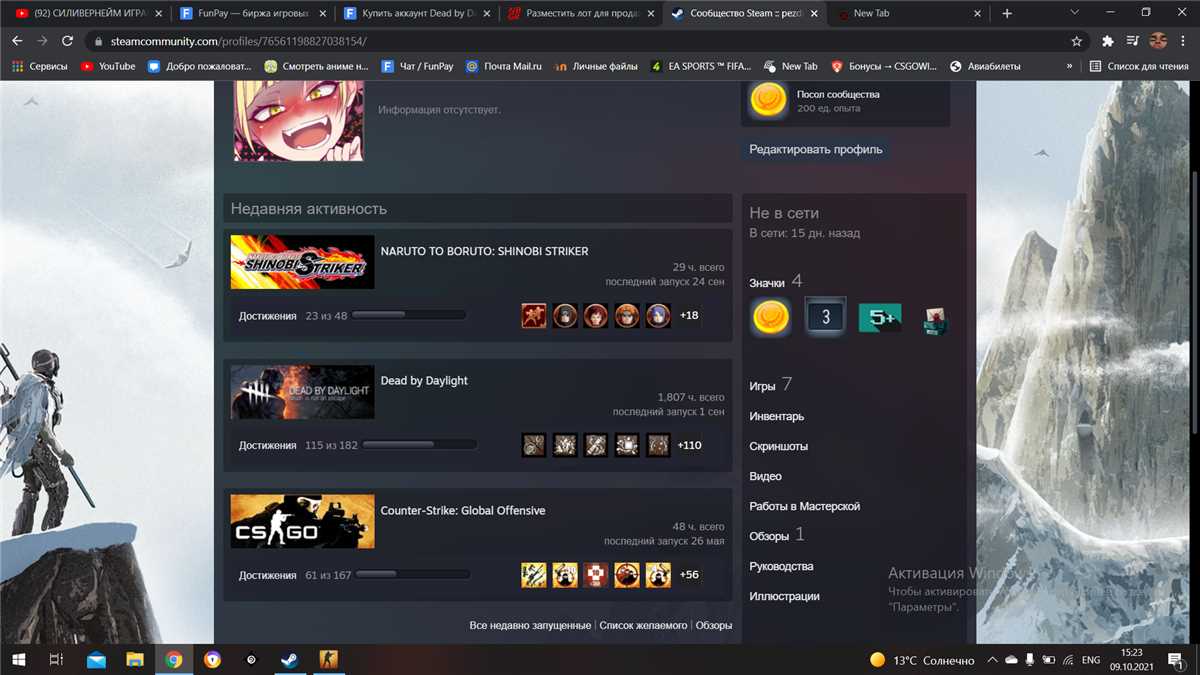Open the number 3 badge under Значки
The height and width of the screenshot is (675, 1200).
coord(825,318)
